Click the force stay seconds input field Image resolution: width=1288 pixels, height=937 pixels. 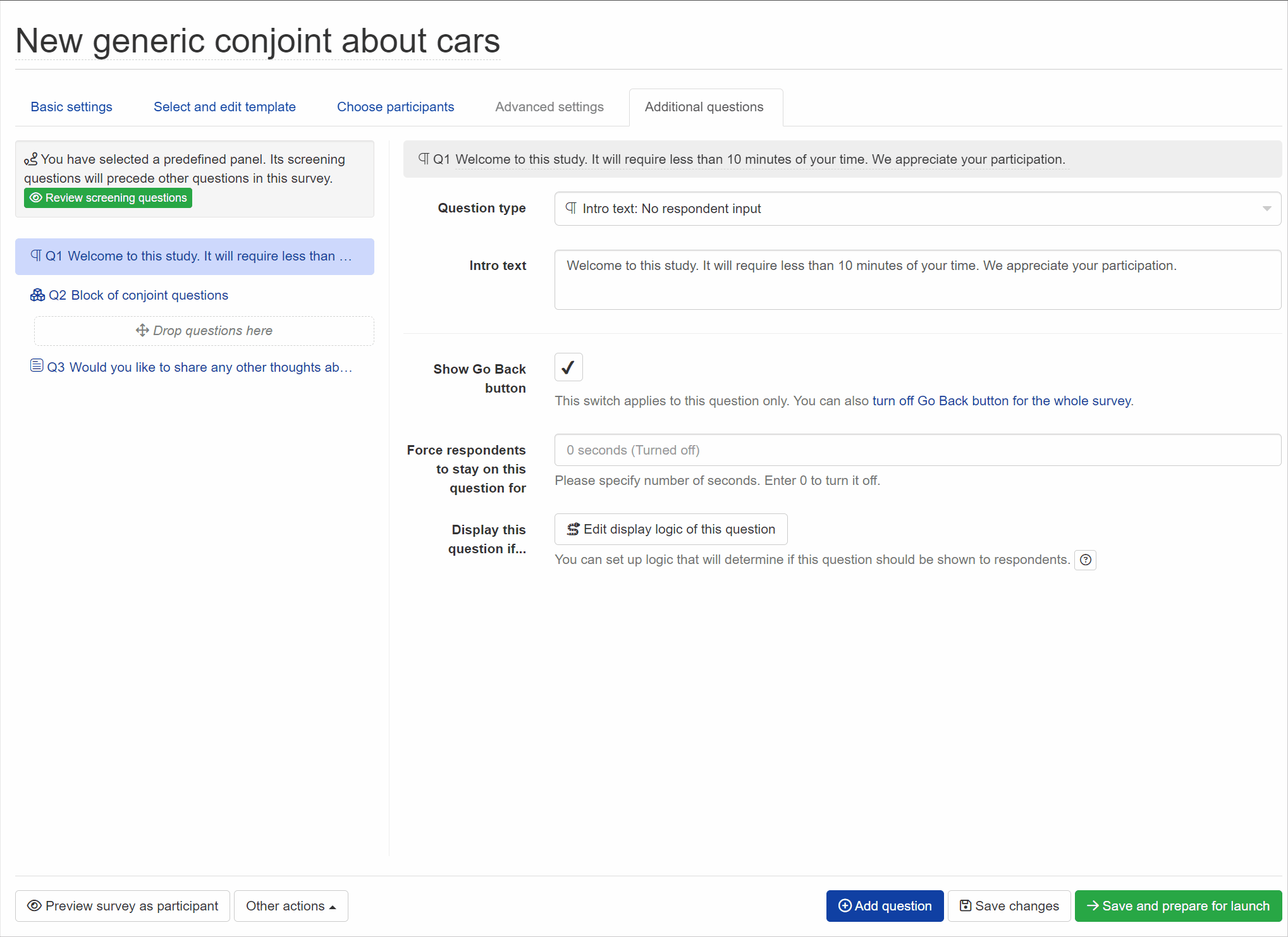[917, 450]
